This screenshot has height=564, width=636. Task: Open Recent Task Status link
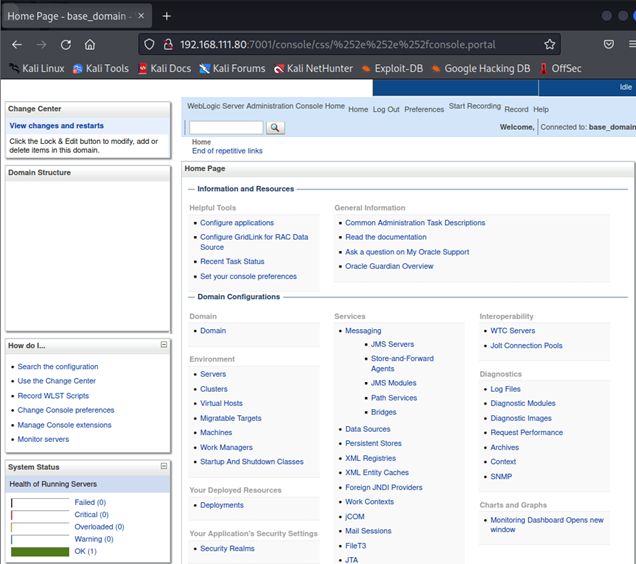pos(232,261)
